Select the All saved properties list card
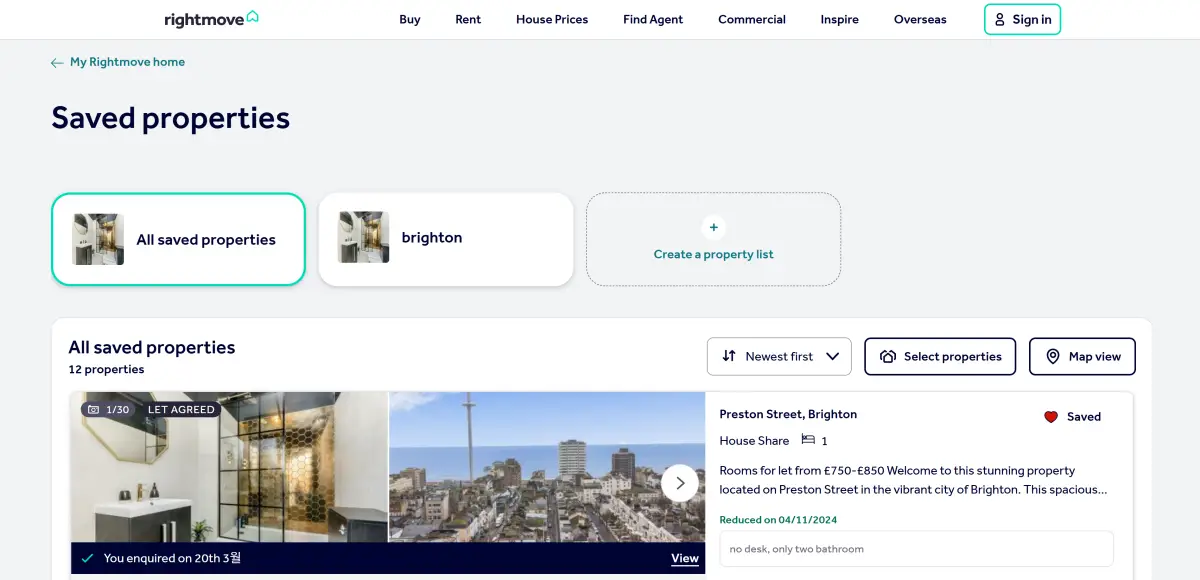This screenshot has width=1200, height=580. (178, 239)
